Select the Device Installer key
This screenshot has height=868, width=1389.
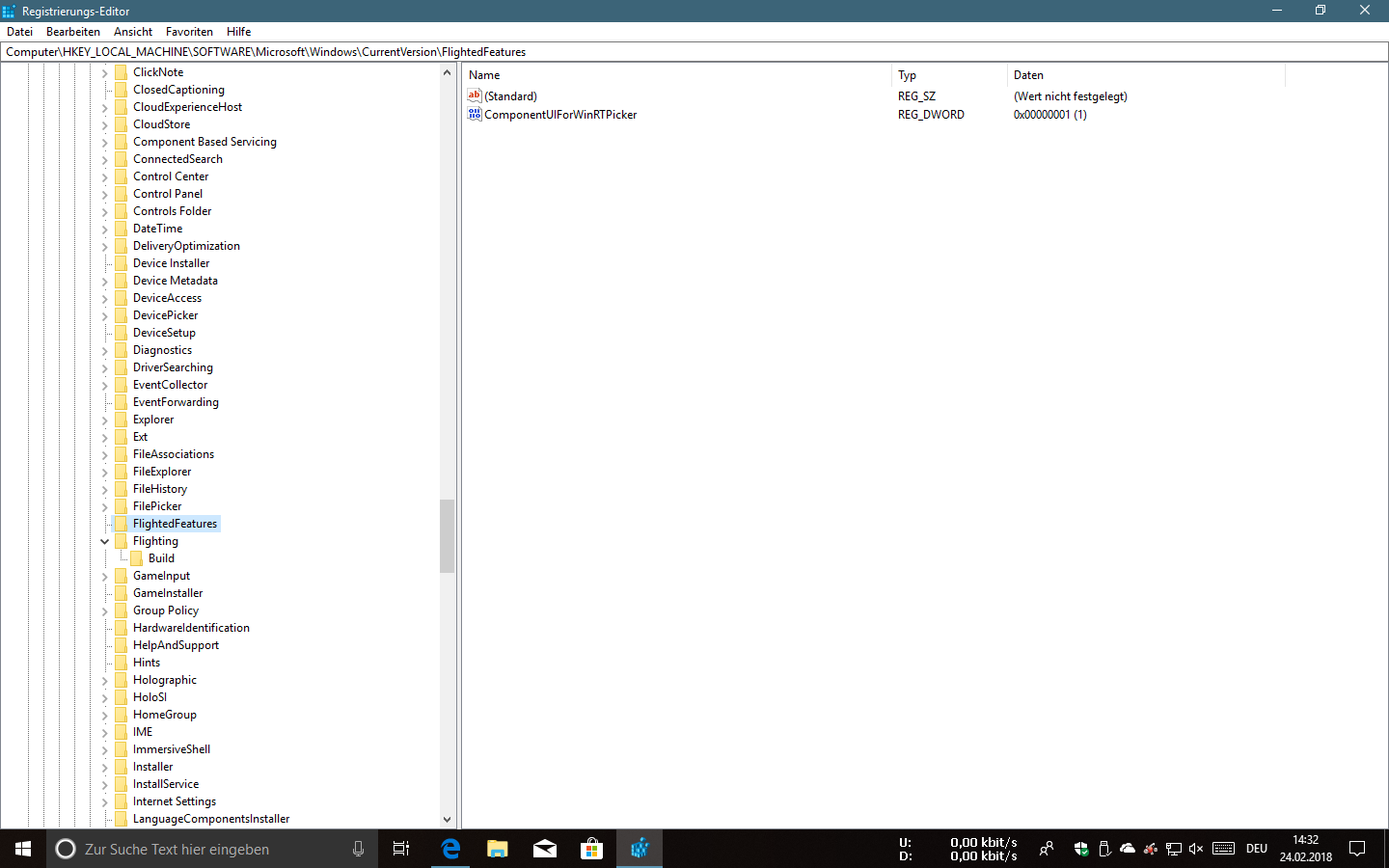[171, 263]
